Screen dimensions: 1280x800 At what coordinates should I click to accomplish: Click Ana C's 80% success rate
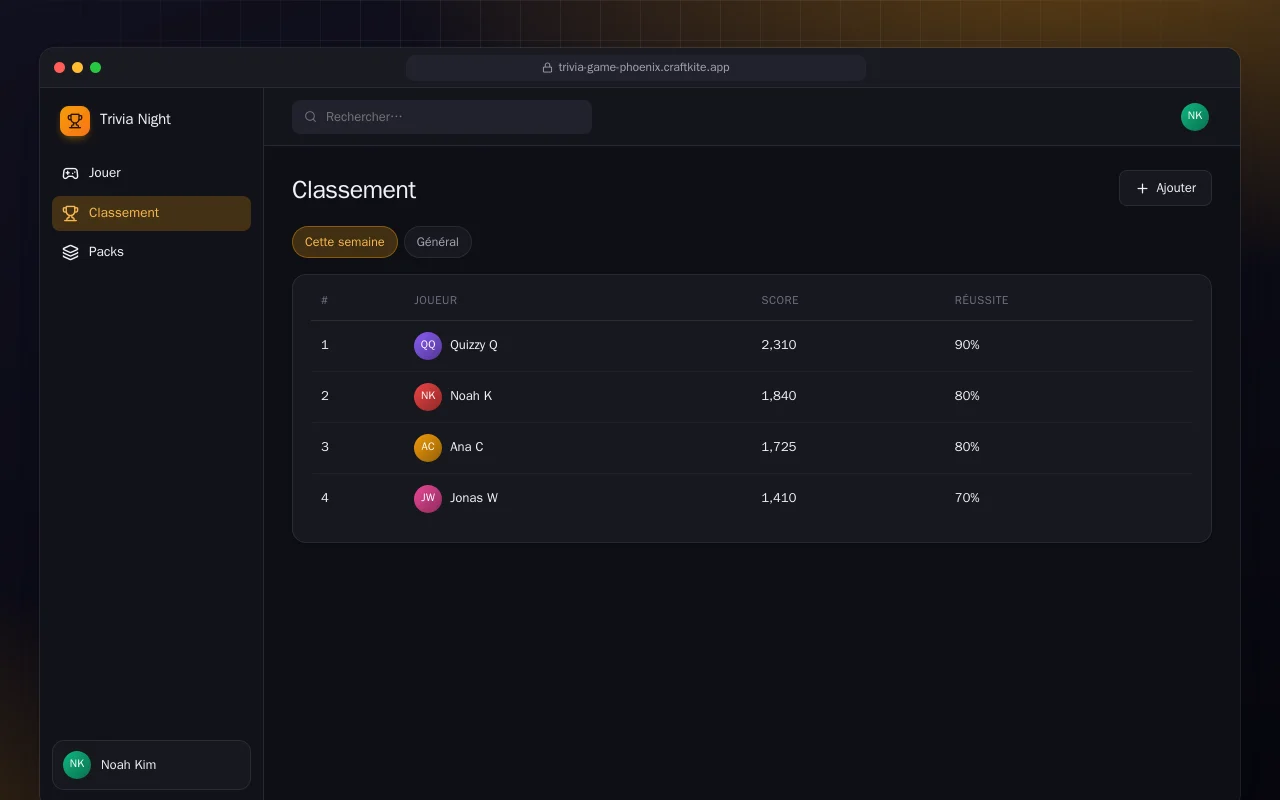pos(967,447)
